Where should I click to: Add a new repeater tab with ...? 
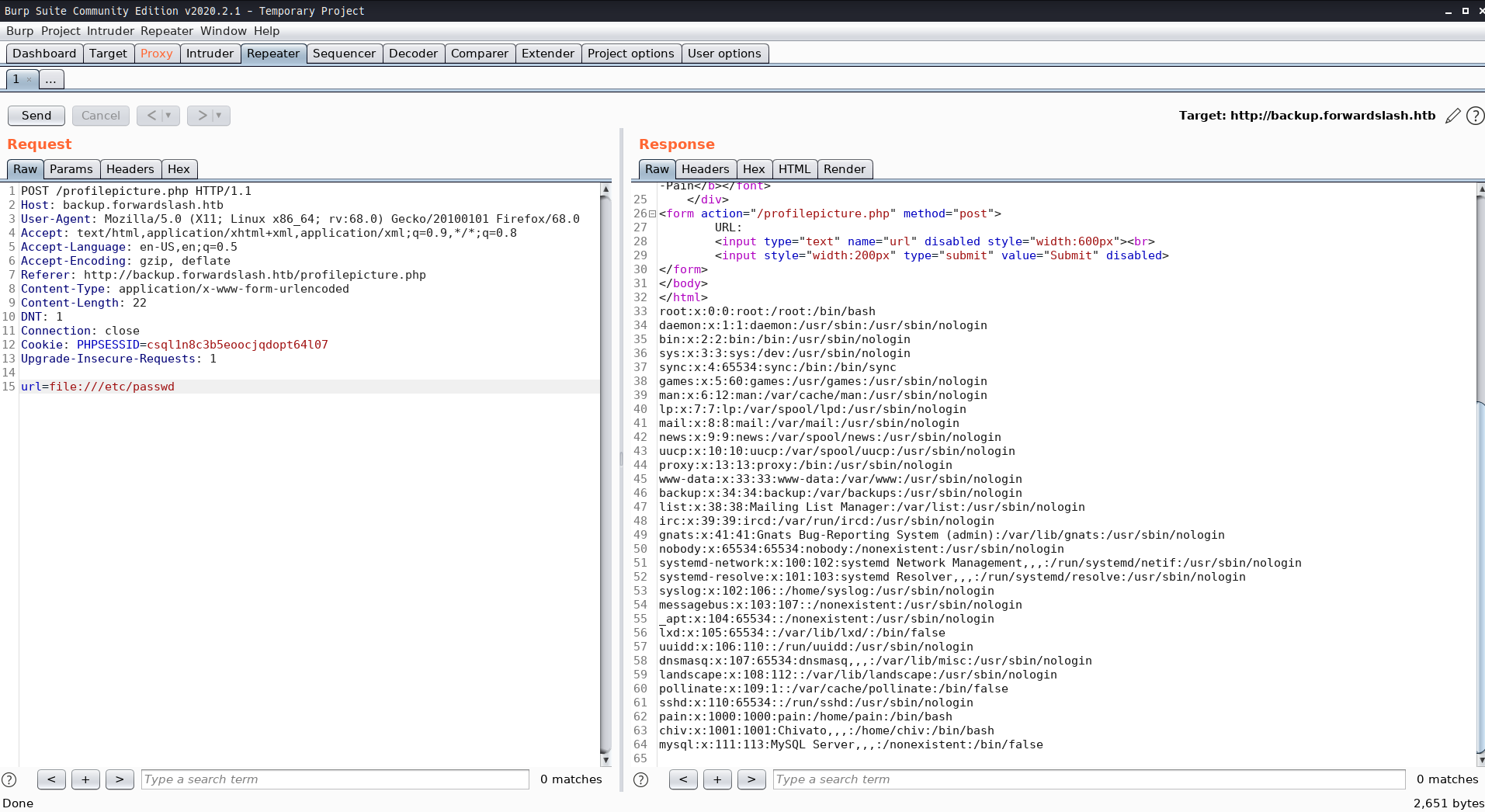click(51, 79)
